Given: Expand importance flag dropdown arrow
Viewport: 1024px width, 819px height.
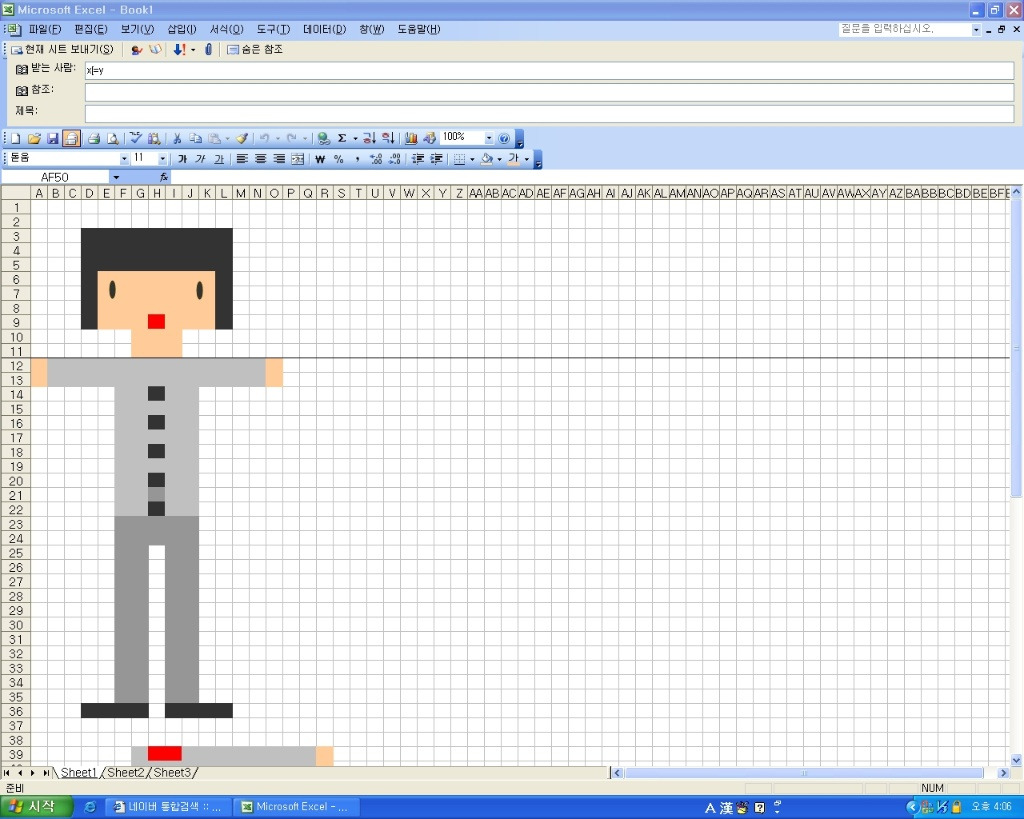Looking at the screenshot, I should (x=193, y=50).
